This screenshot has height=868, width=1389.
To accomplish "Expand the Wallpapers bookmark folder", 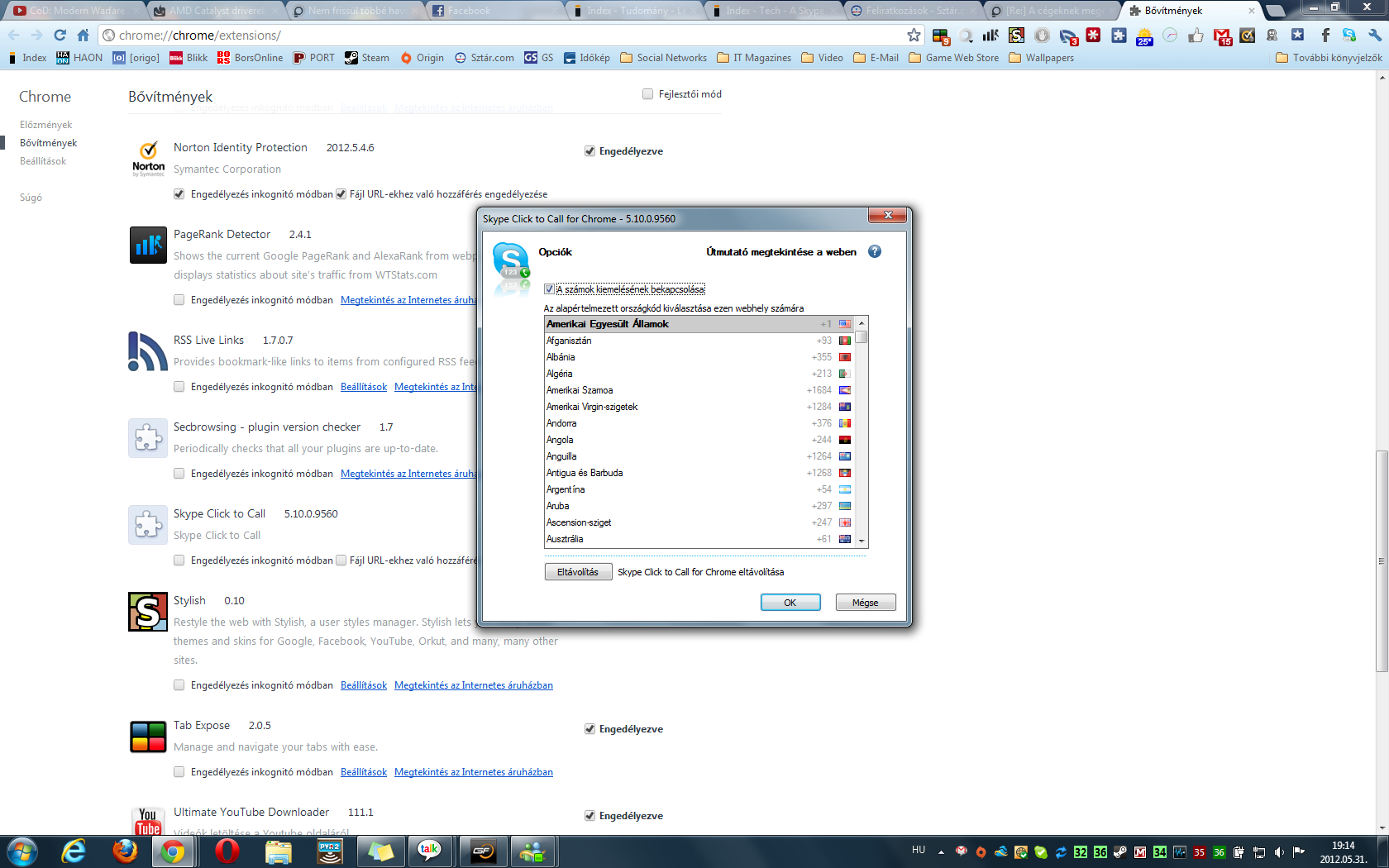I will (1041, 58).
